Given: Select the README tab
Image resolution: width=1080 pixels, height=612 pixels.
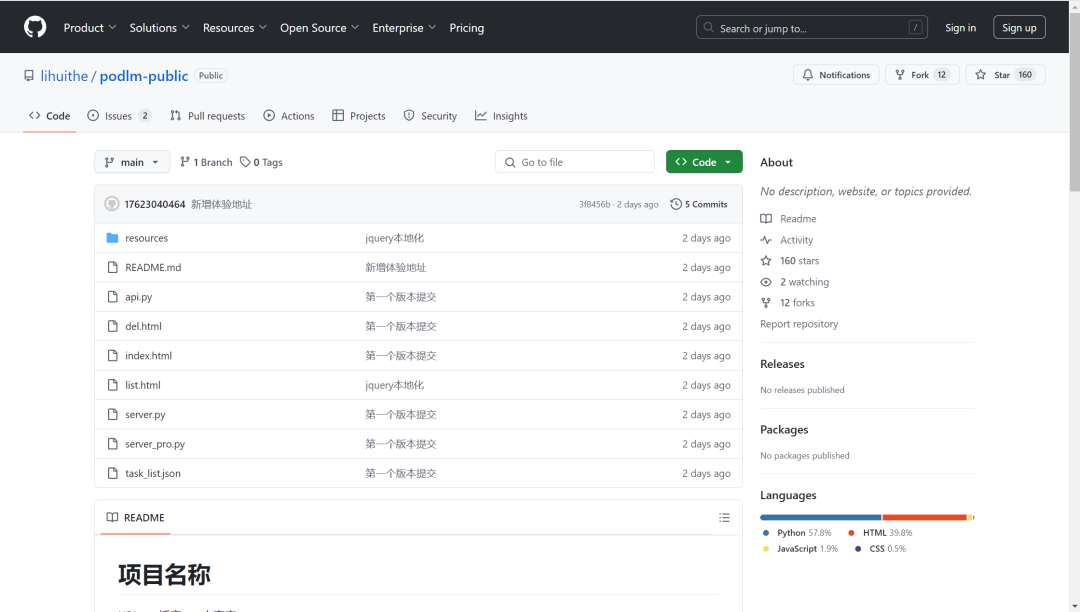Looking at the screenshot, I should [136, 518].
